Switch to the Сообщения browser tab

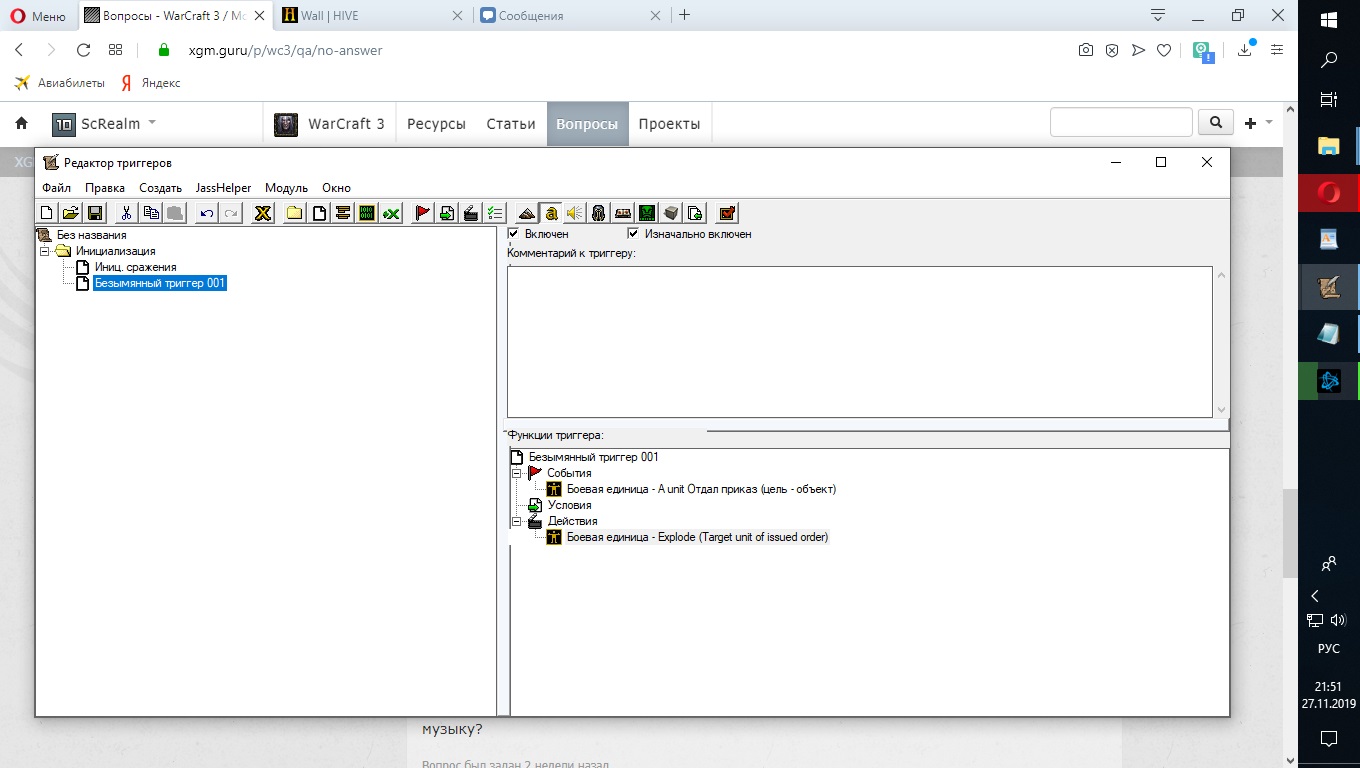click(572, 15)
